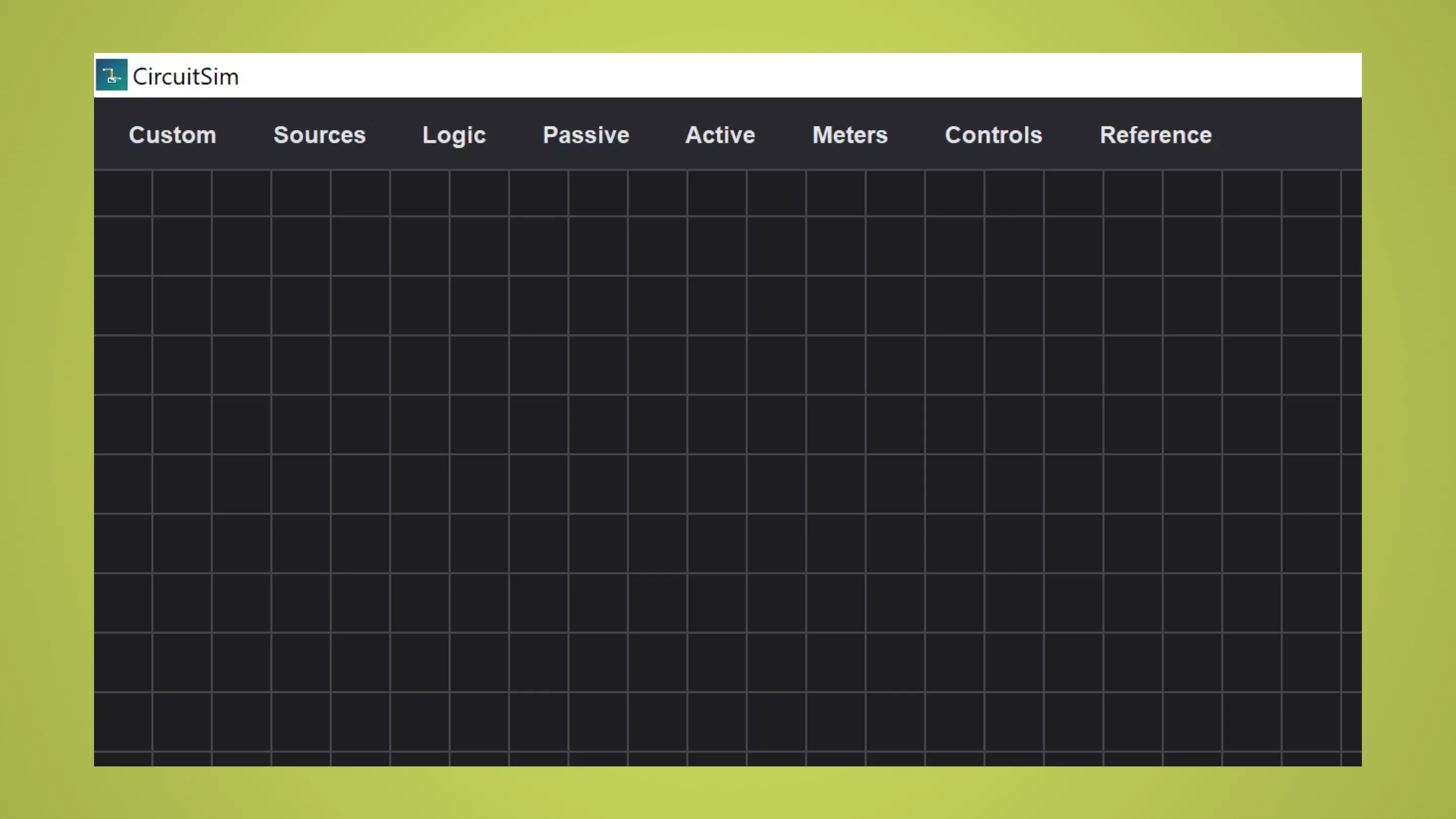Open the Controls components menu
Screen dimensions: 1456x819
click(993, 135)
